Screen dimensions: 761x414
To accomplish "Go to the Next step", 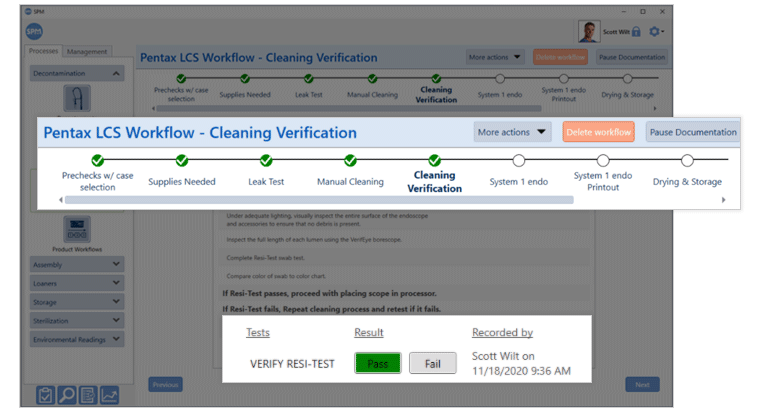I will click(x=642, y=385).
